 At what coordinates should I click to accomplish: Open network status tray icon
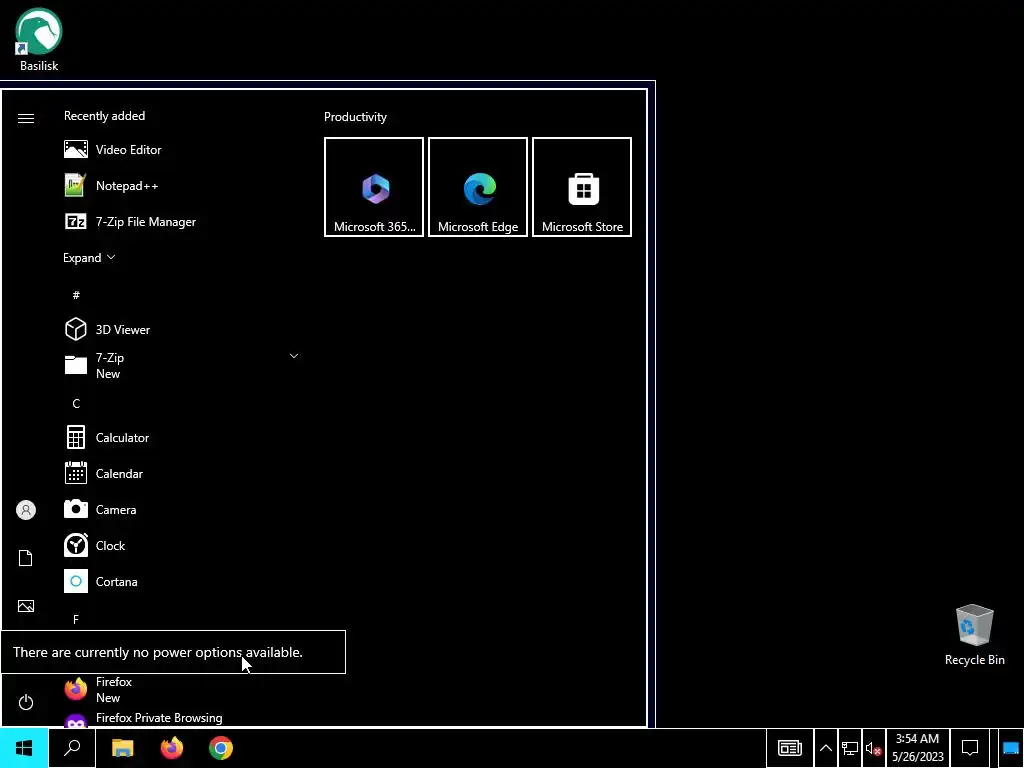850,748
